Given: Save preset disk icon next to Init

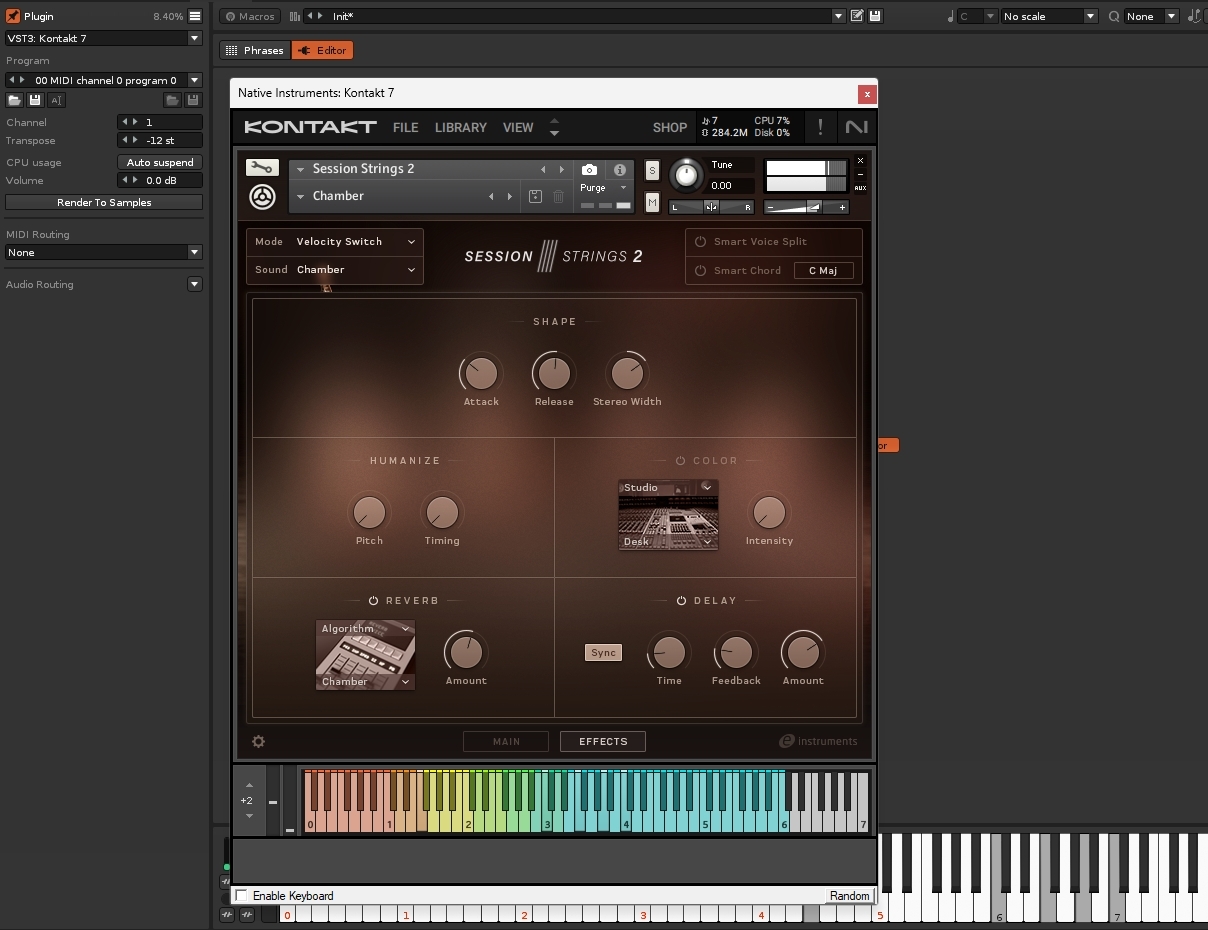Looking at the screenshot, I should click(875, 16).
